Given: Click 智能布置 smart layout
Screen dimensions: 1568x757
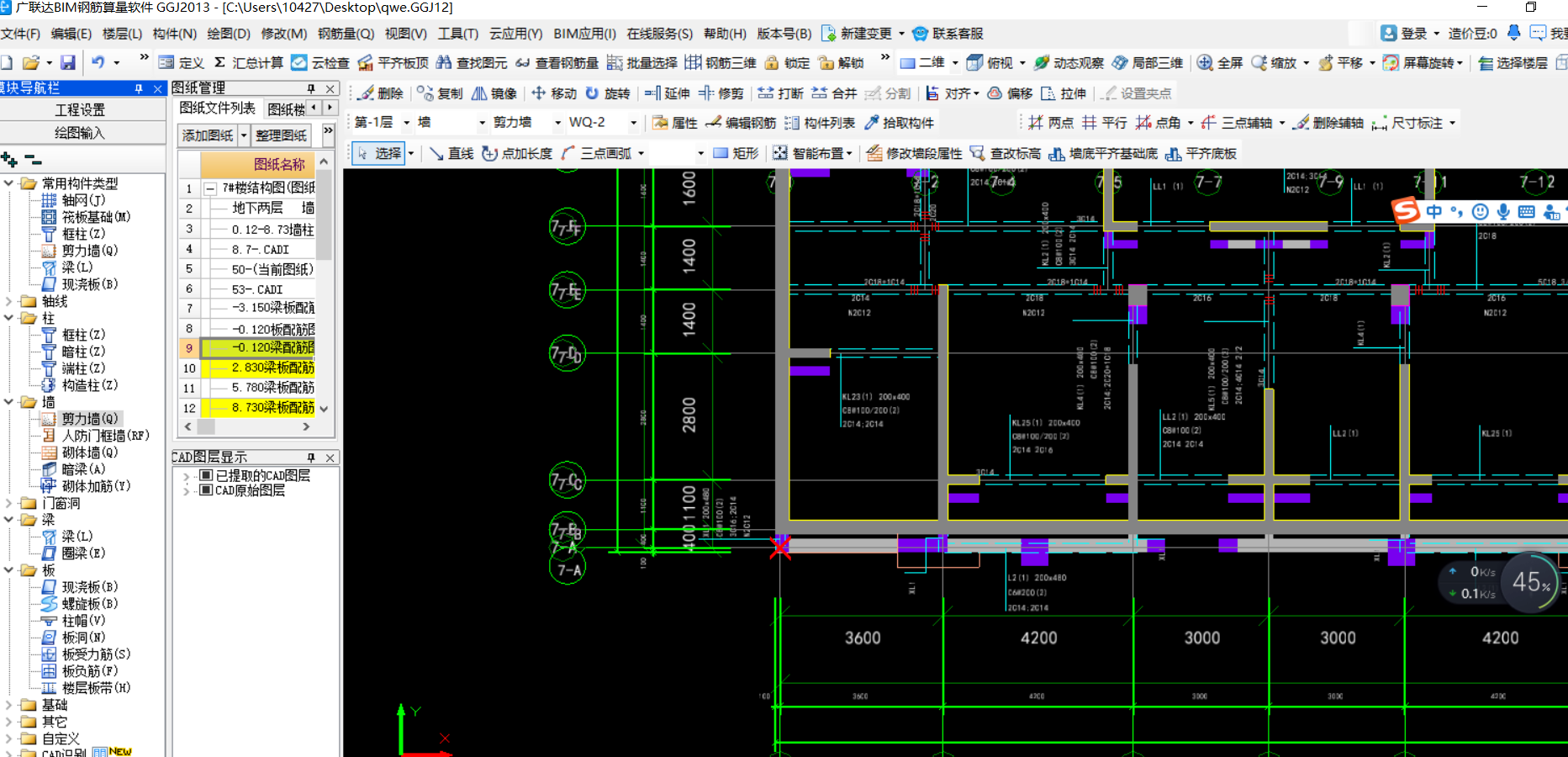Looking at the screenshot, I should pos(812,153).
